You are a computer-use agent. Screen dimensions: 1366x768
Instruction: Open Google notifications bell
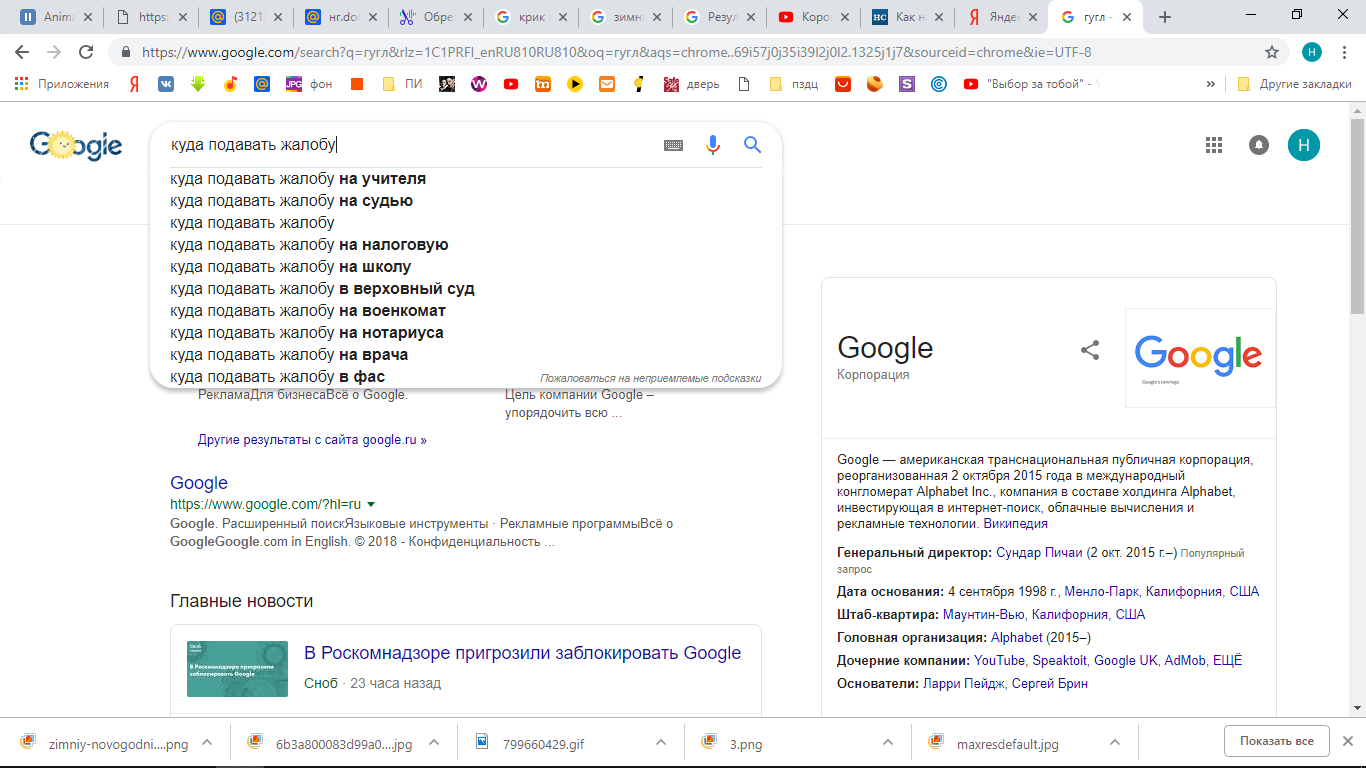tap(1259, 145)
